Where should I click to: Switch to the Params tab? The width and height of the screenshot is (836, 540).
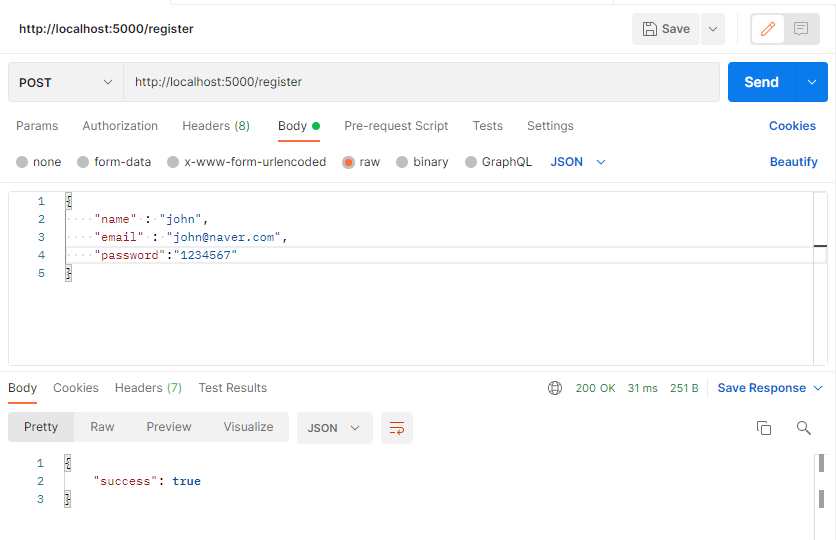pyautogui.click(x=37, y=126)
